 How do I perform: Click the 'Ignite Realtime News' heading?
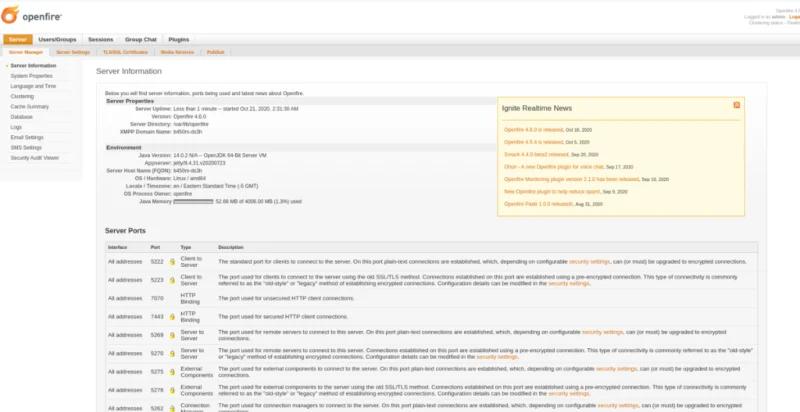537,109
